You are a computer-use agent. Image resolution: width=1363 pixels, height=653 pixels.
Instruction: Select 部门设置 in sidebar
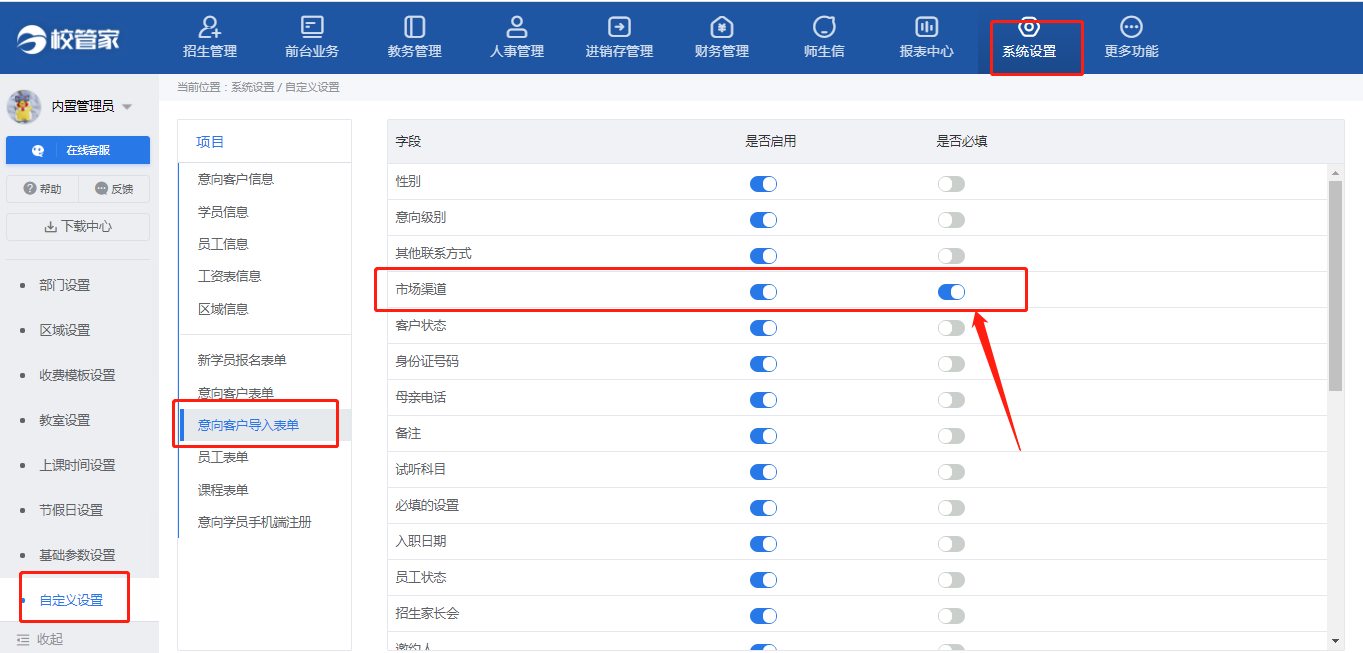[65, 285]
